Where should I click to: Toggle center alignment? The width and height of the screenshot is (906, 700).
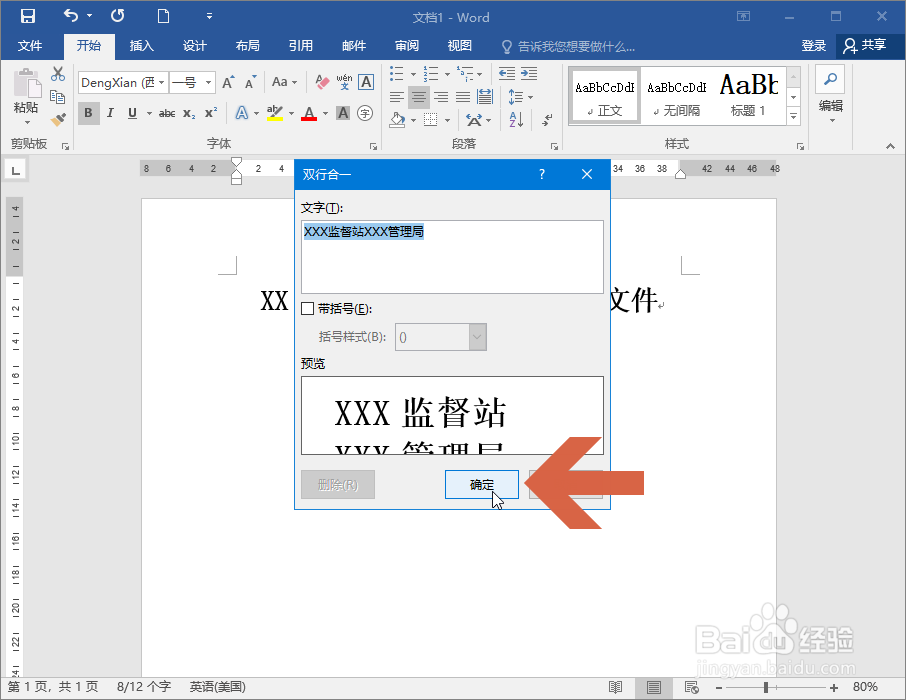click(x=419, y=97)
